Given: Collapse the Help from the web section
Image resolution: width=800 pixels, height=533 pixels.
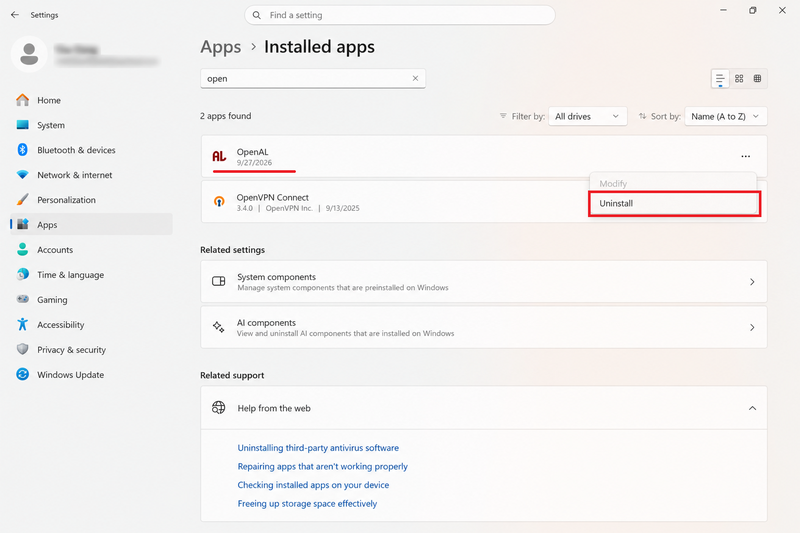Looking at the screenshot, I should pos(752,408).
